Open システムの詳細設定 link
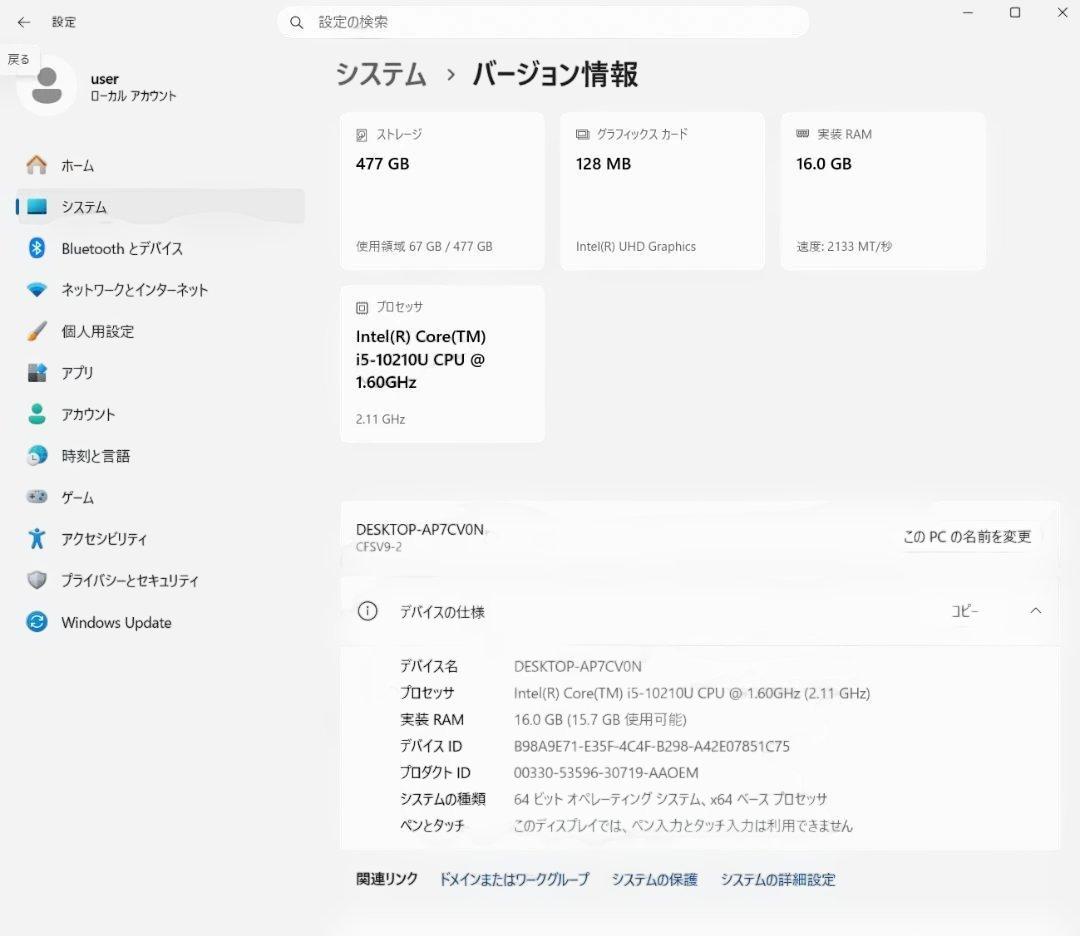Viewport: 1080px width, 936px height. (779, 880)
